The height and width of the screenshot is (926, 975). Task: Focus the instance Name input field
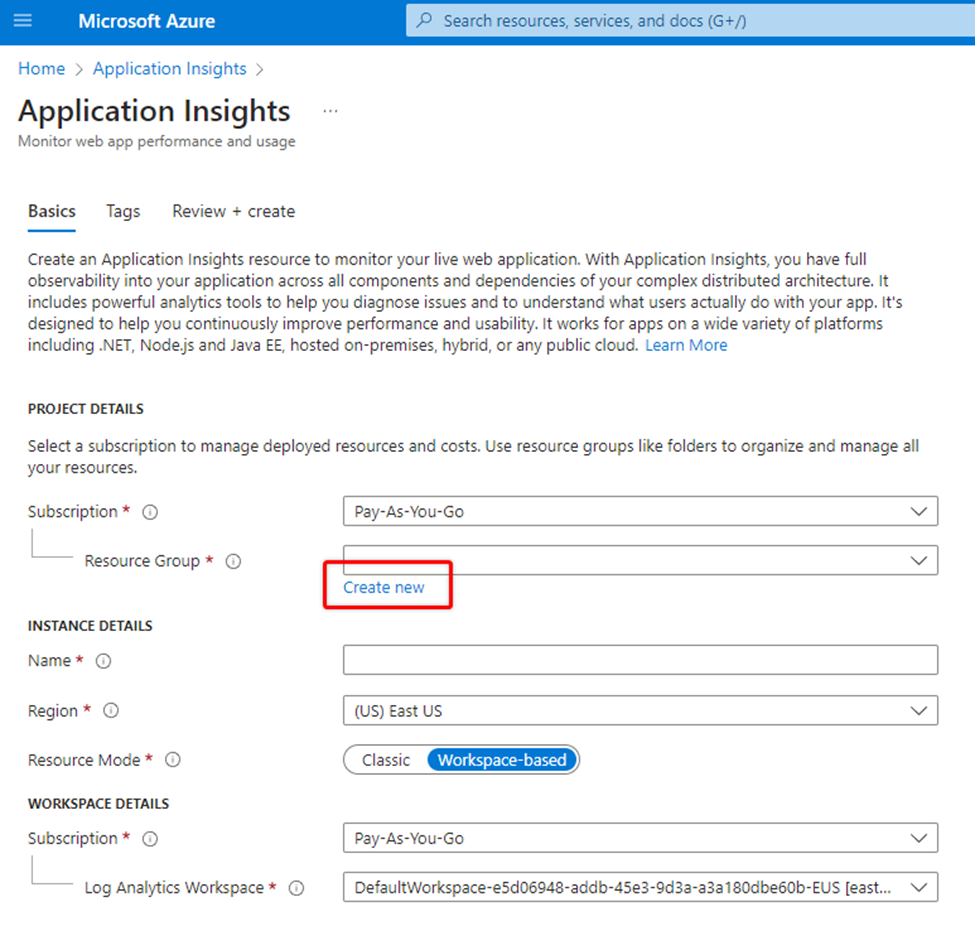tap(640, 660)
